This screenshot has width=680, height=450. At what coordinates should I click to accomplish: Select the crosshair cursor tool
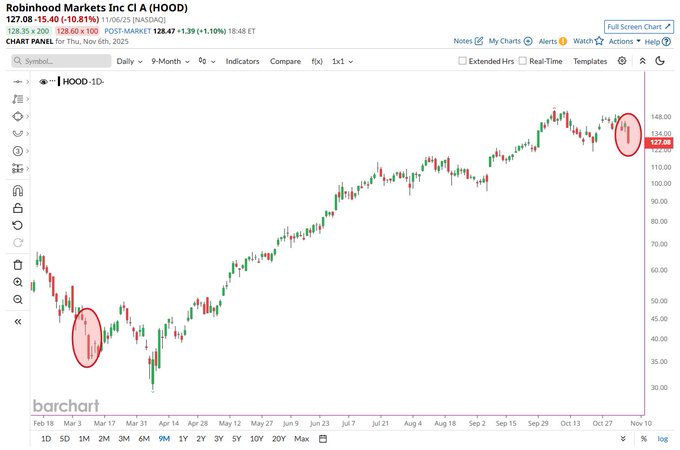click(x=17, y=82)
